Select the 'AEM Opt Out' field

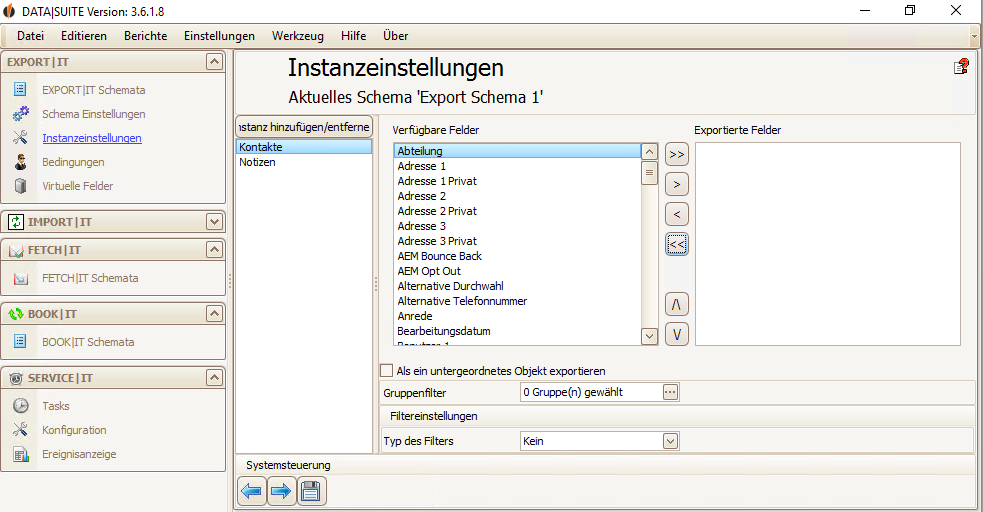coord(517,271)
